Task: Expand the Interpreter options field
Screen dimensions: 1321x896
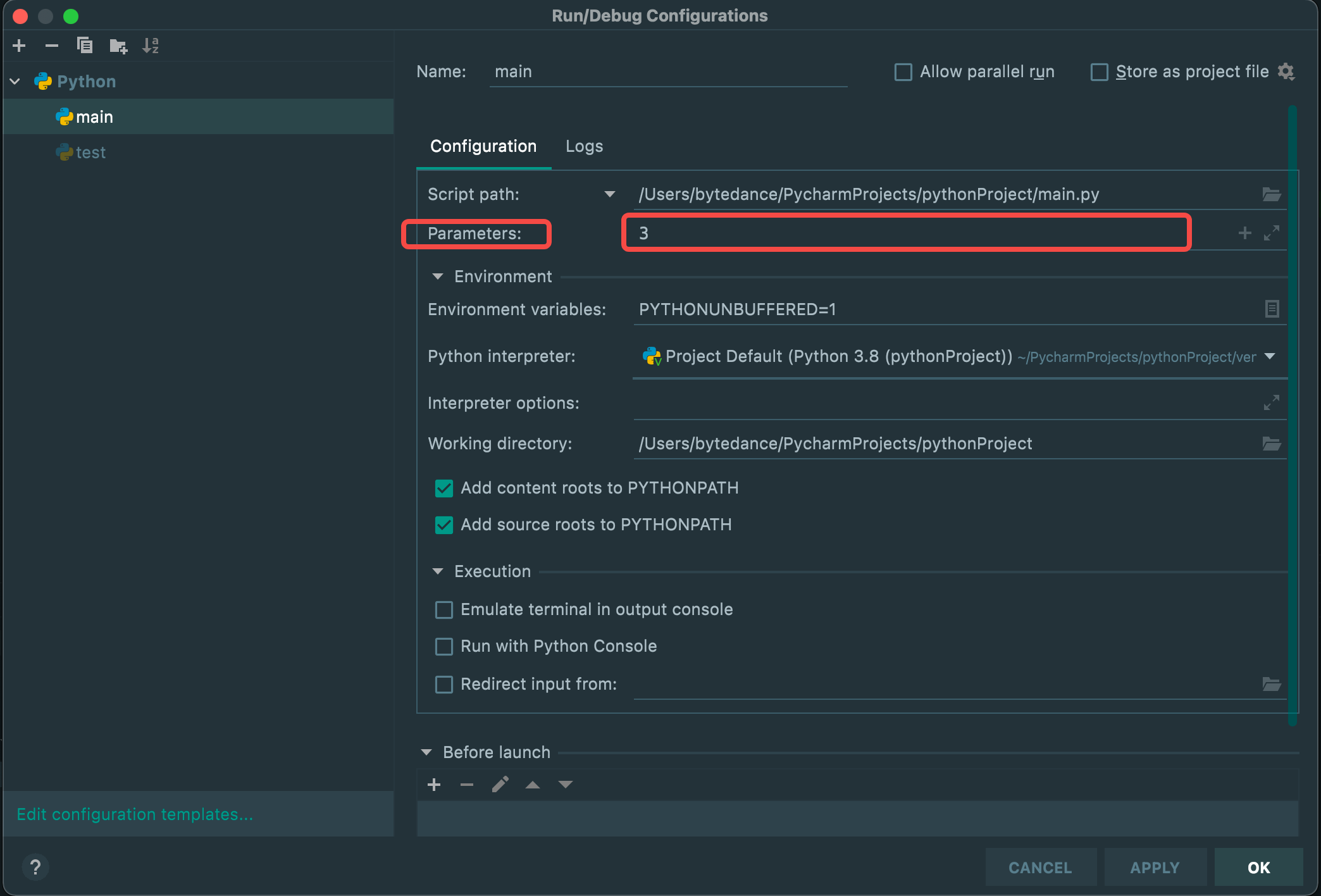Action: (x=1271, y=402)
